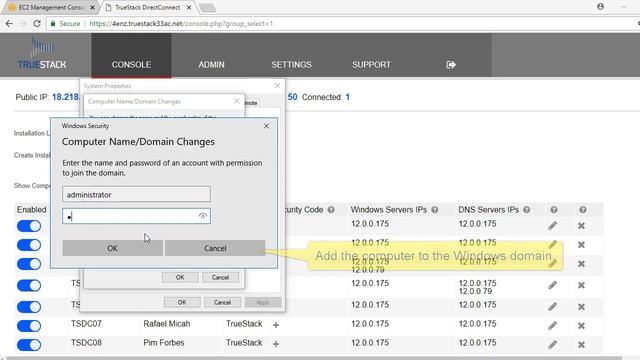Toggle Enabled switch in second table row
This screenshot has height=360, width=640.
click(x=29, y=245)
